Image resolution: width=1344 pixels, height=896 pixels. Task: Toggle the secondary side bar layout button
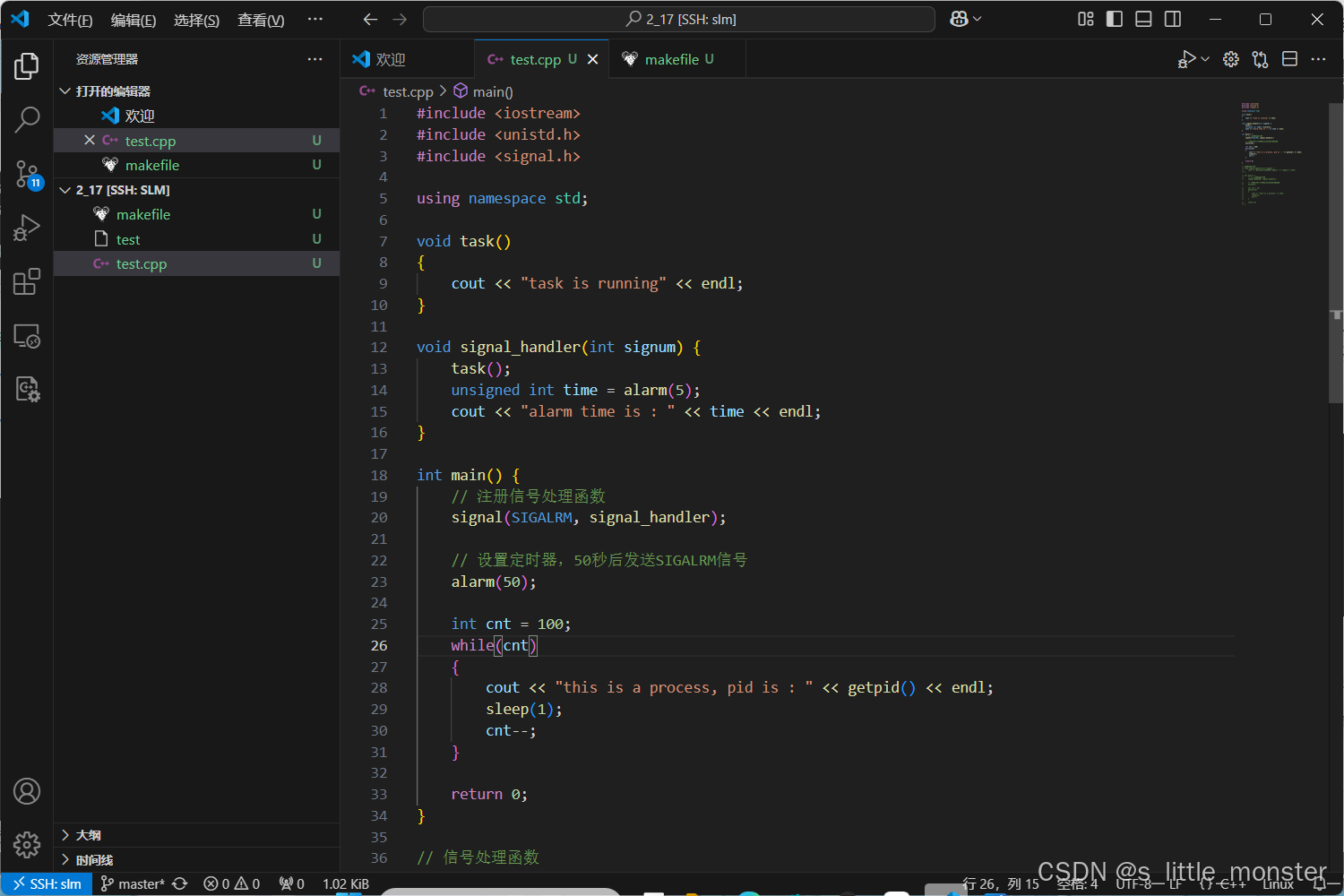[1172, 19]
